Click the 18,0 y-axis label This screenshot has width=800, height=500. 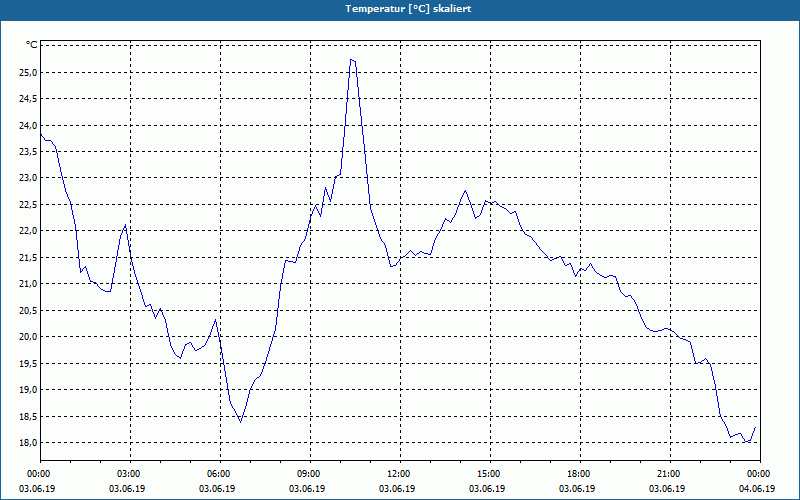pyautogui.click(x=28, y=442)
